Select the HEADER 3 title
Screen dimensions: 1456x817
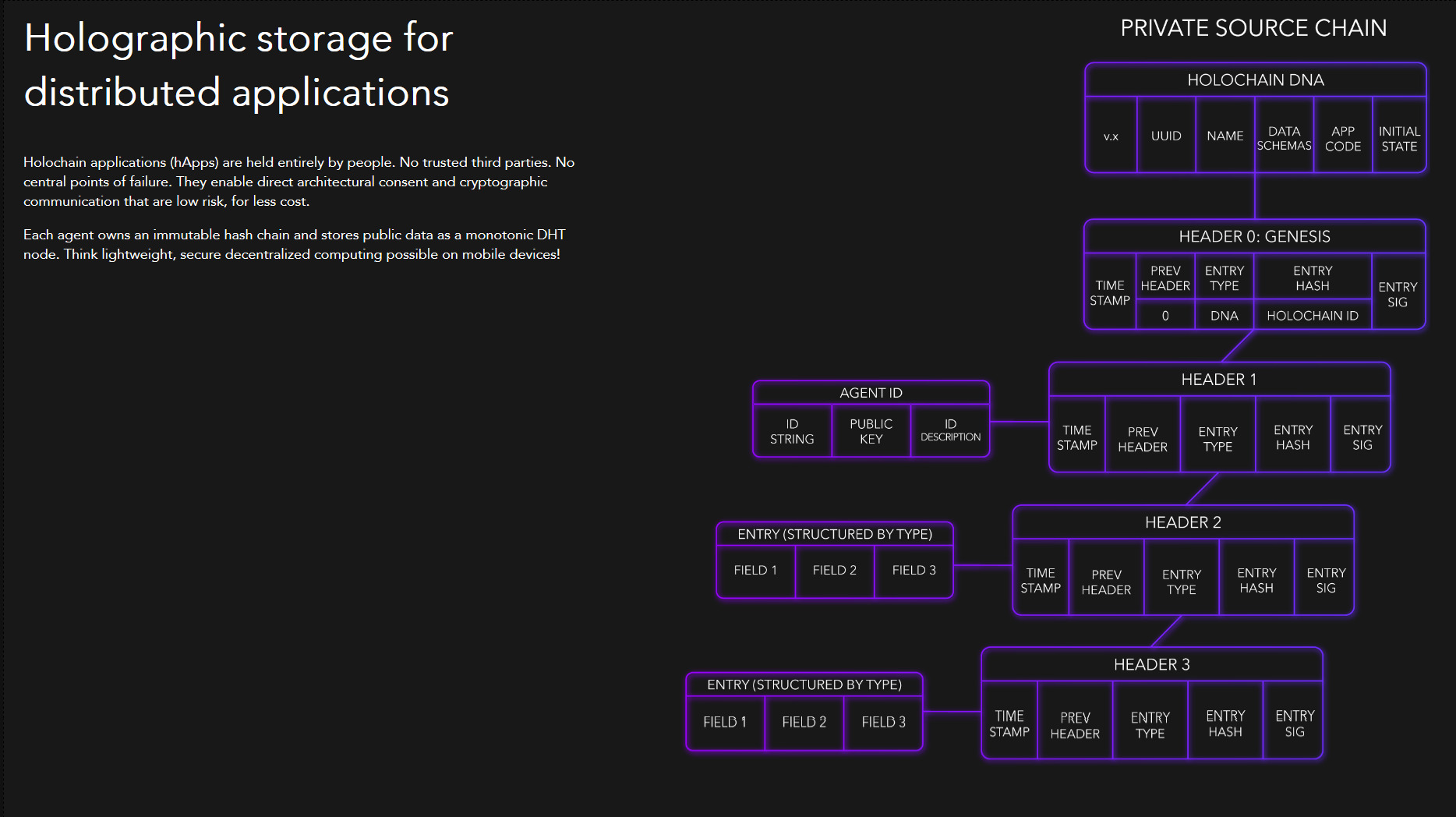point(1152,664)
